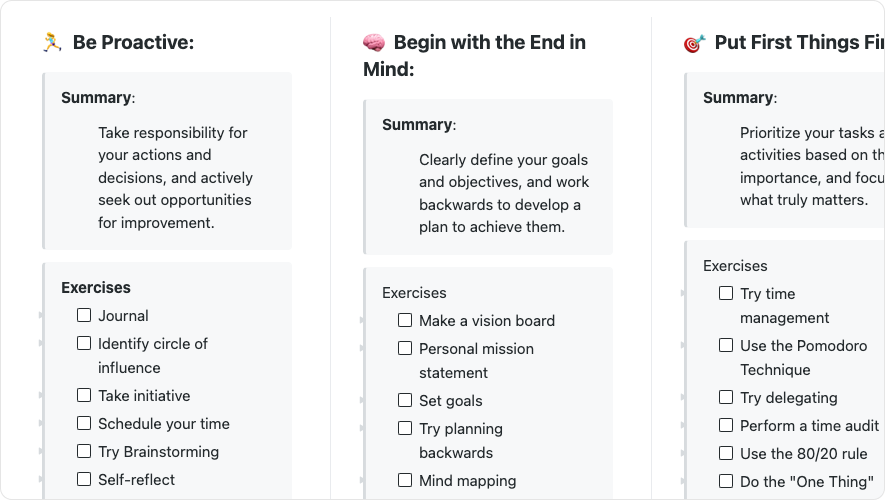The height and width of the screenshot is (500, 885).
Task: Click the brain emoji beside Begin with the End
Action: 374,42
